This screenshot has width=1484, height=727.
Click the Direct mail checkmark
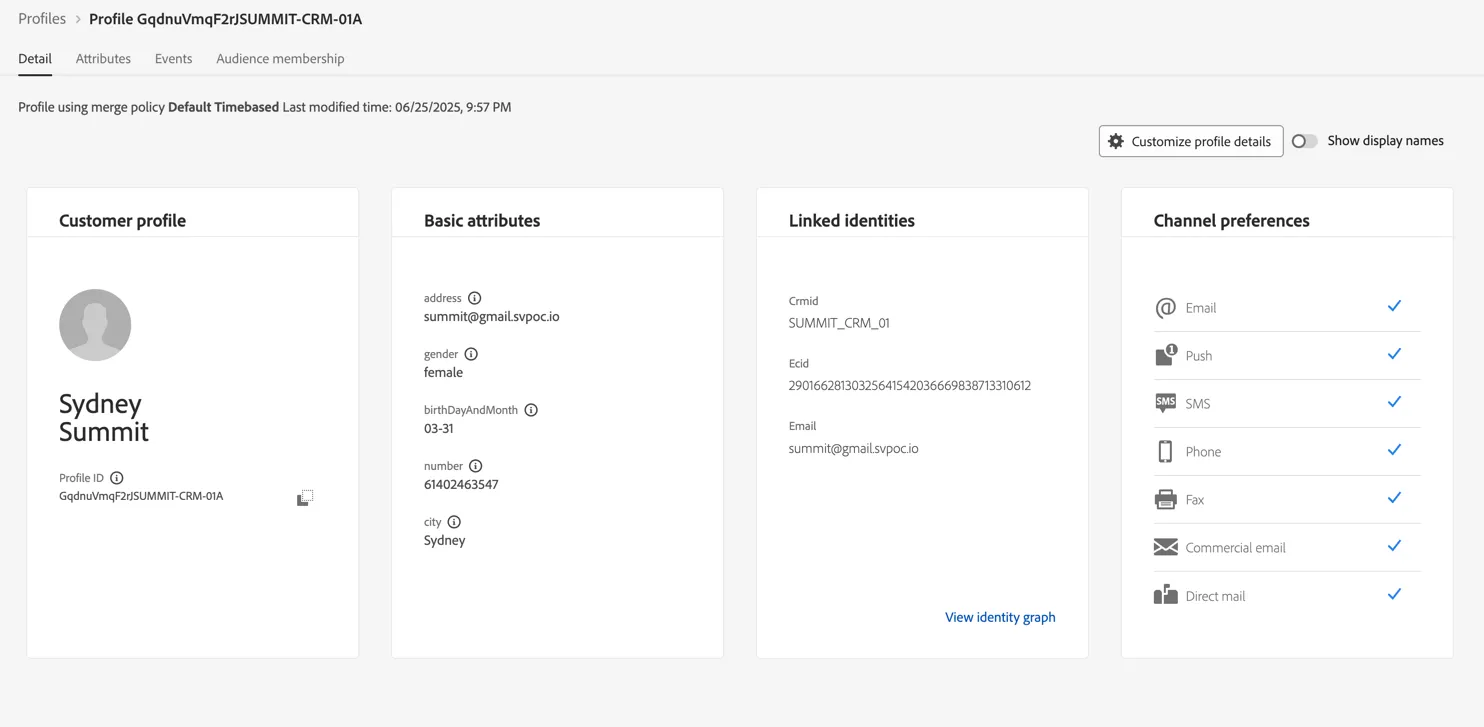[x=1394, y=594]
